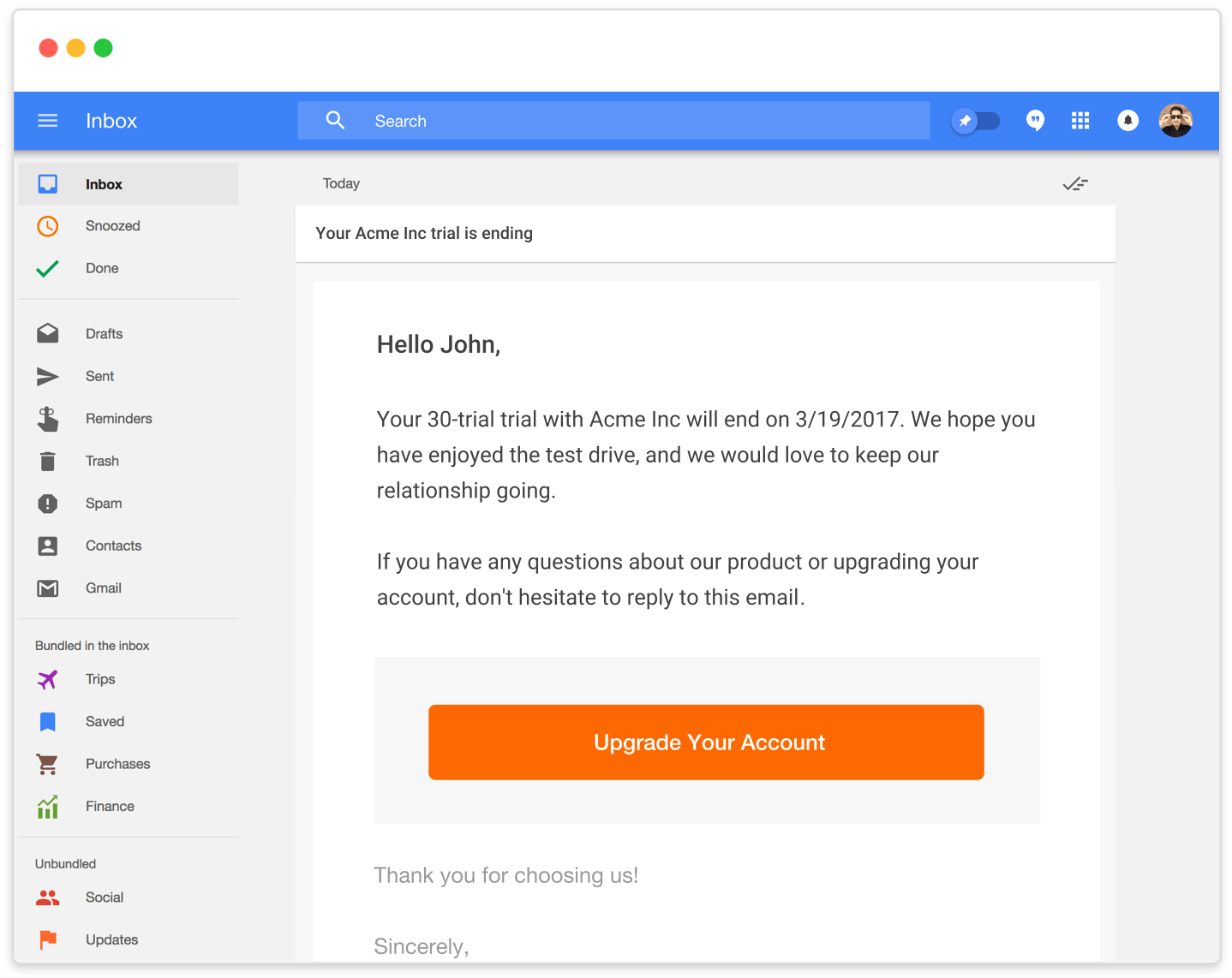Click the magnifying glass search icon

(x=335, y=121)
